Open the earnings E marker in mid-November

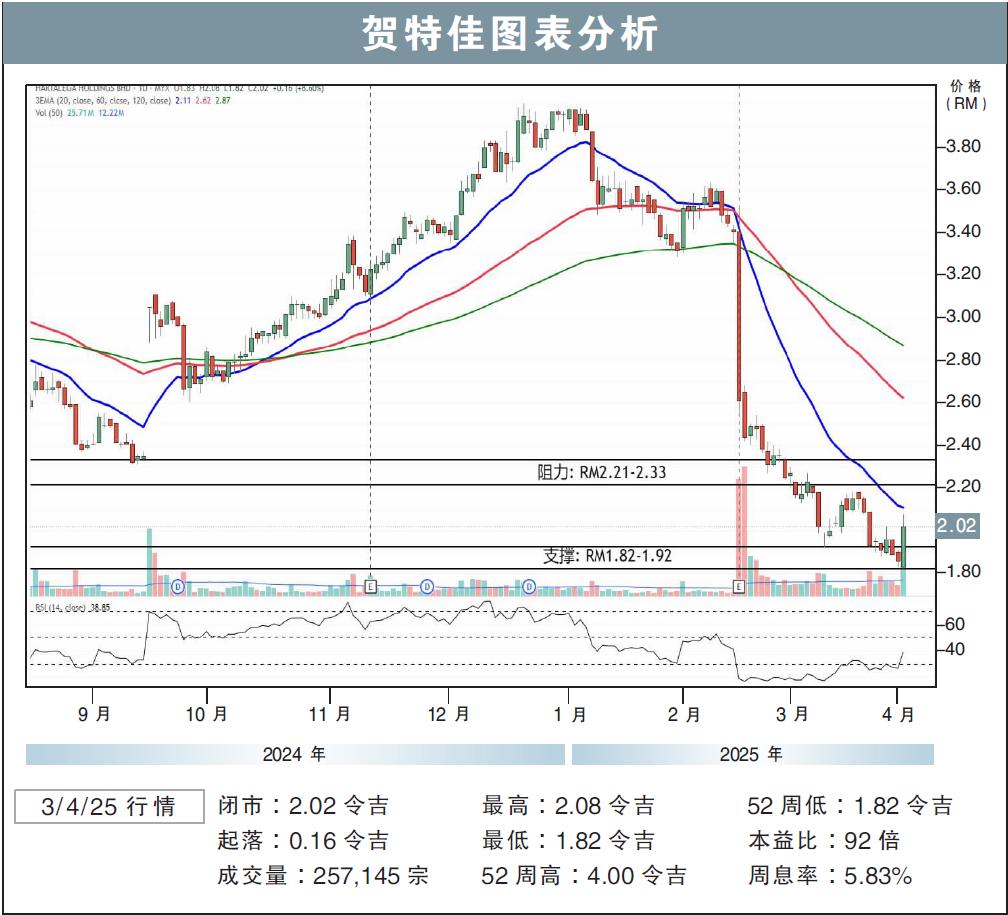pyautogui.click(x=370, y=586)
